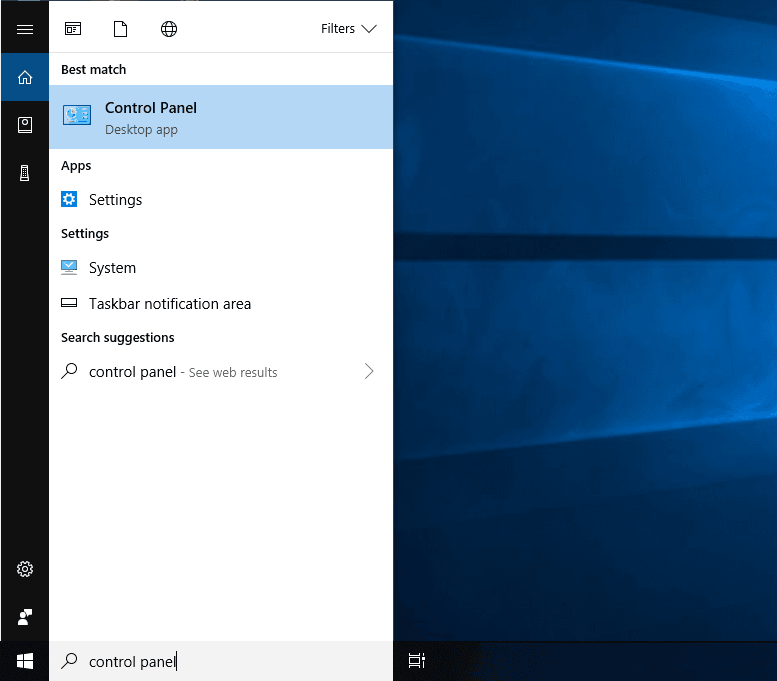Click the Search suggestions heading
This screenshot has width=777, height=681.
(x=117, y=338)
